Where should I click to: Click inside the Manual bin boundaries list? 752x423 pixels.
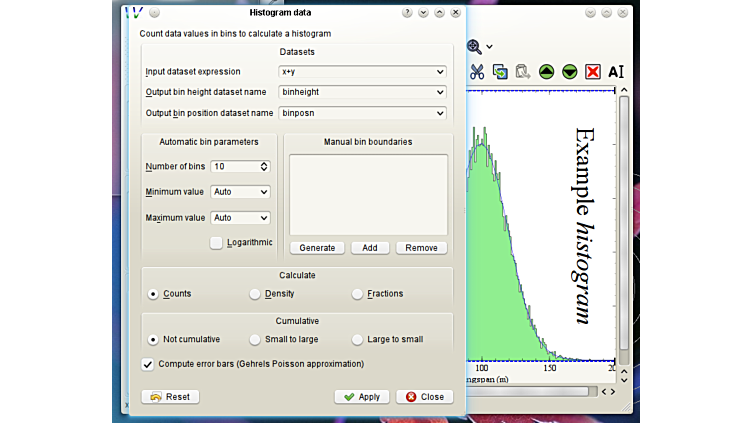[368, 194]
